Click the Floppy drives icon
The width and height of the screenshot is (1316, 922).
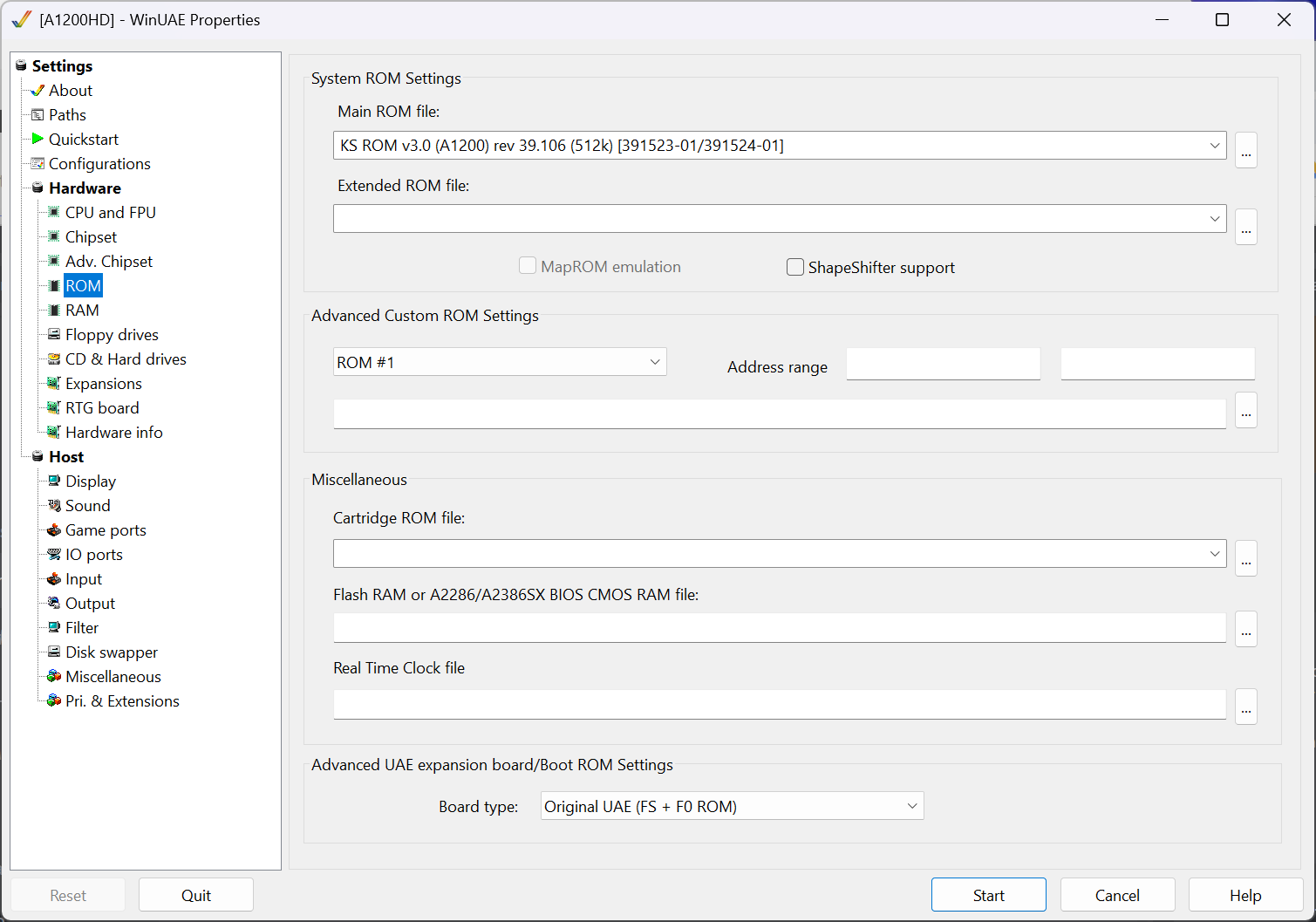point(54,334)
